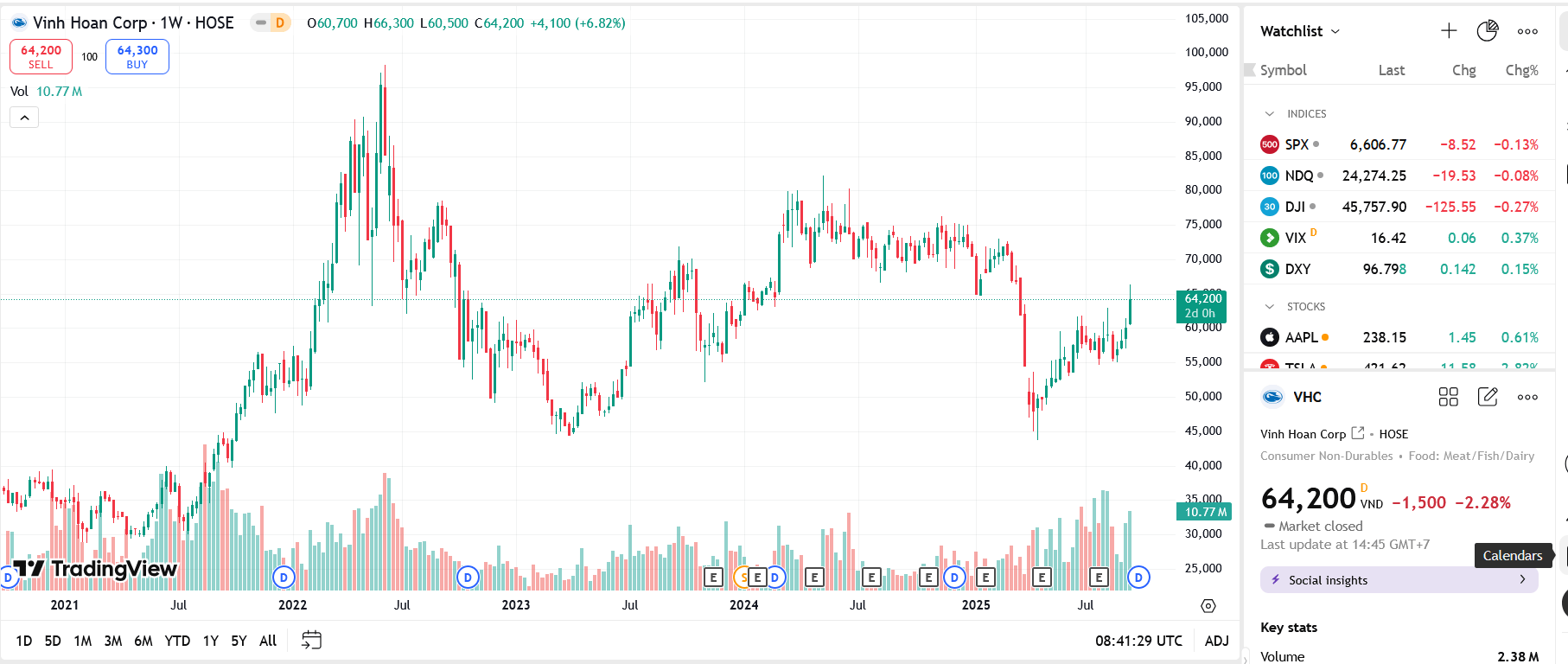Open the watchlist pie chart view icon
This screenshot has width=1568, height=664.
(x=1488, y=31)
